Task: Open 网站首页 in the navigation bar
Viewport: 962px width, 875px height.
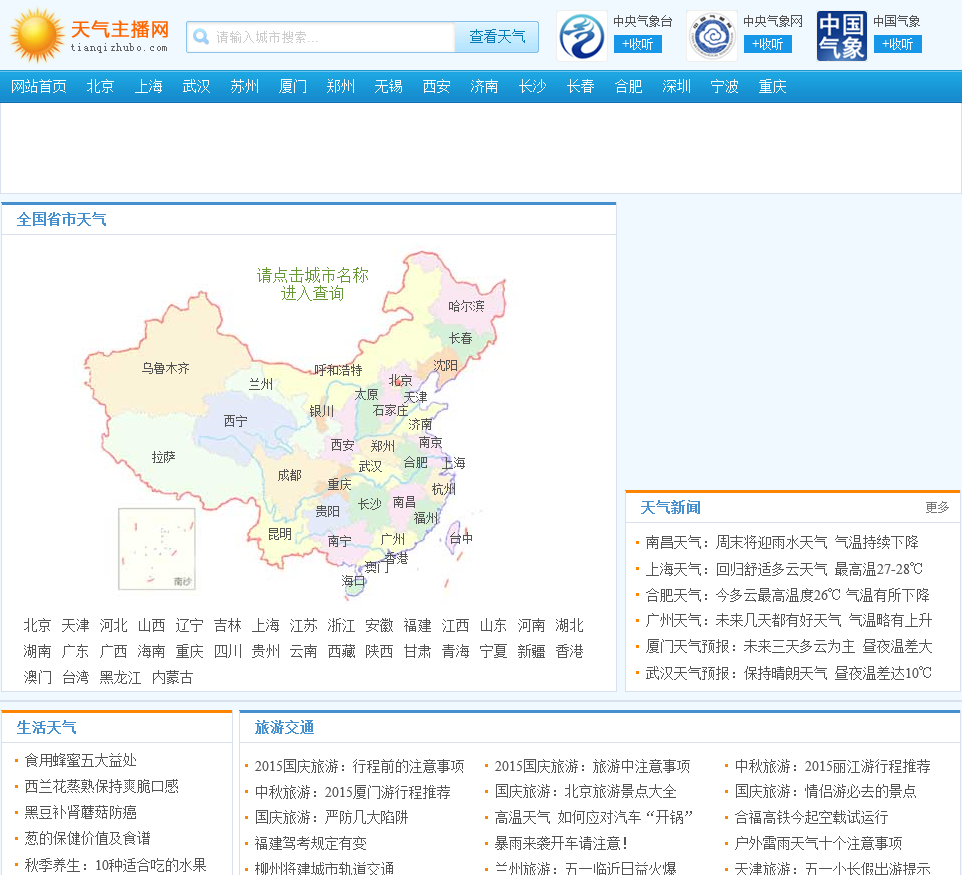Action: (39, 87)
